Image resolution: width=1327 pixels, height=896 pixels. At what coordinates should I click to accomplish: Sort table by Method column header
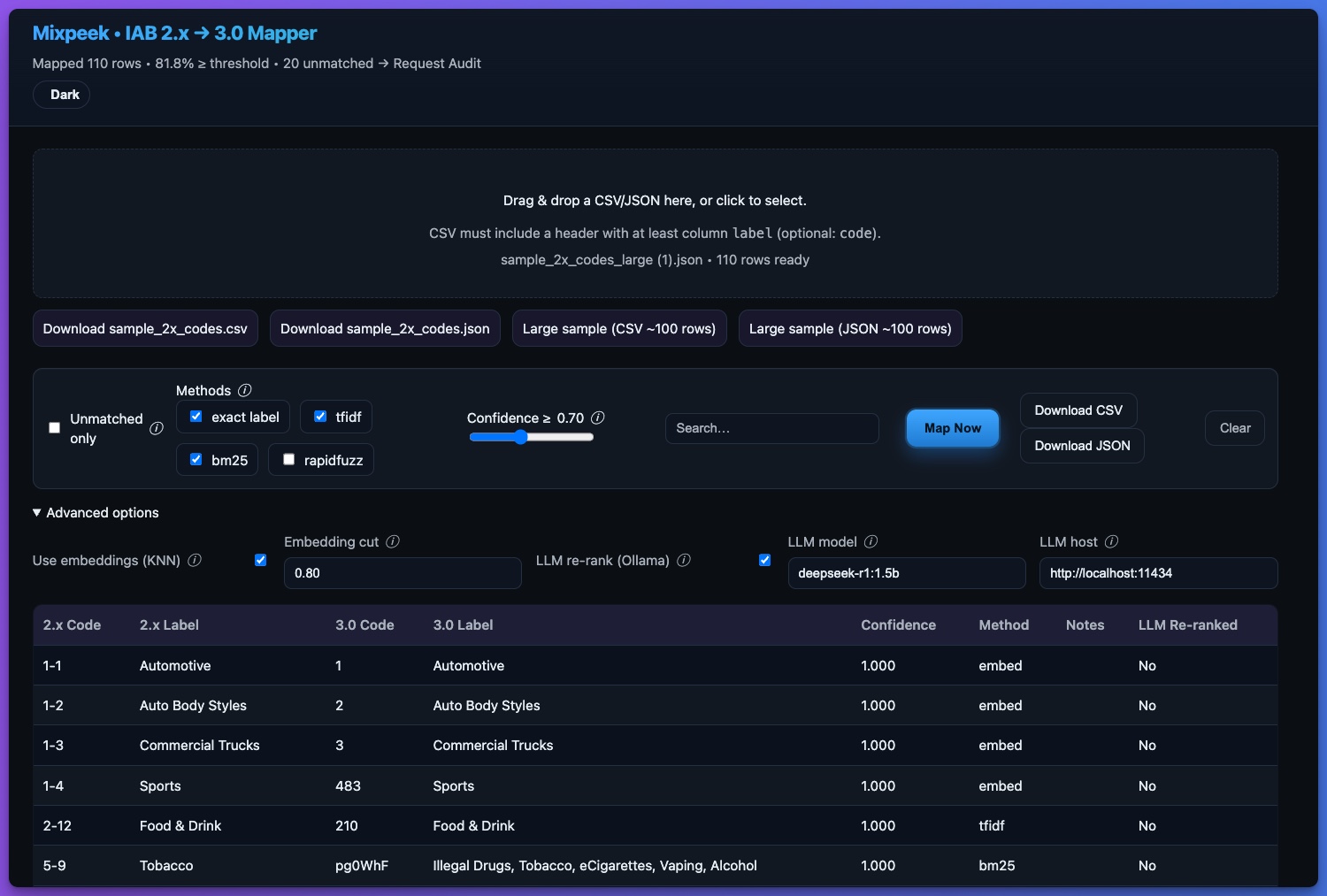[1003, 624]
